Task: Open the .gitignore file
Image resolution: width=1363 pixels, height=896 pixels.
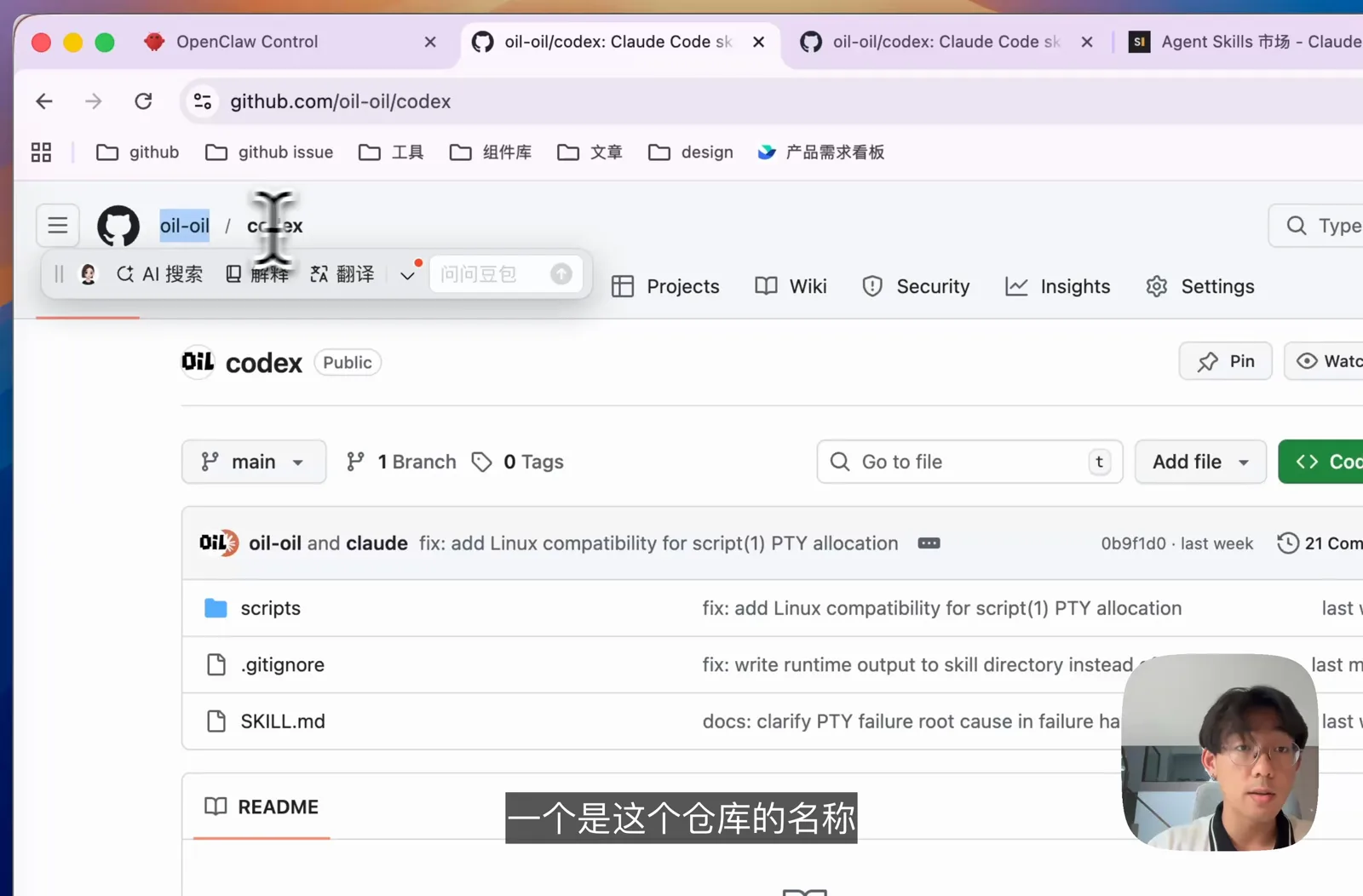Action: pyautogui.click(x=282, y=665)
